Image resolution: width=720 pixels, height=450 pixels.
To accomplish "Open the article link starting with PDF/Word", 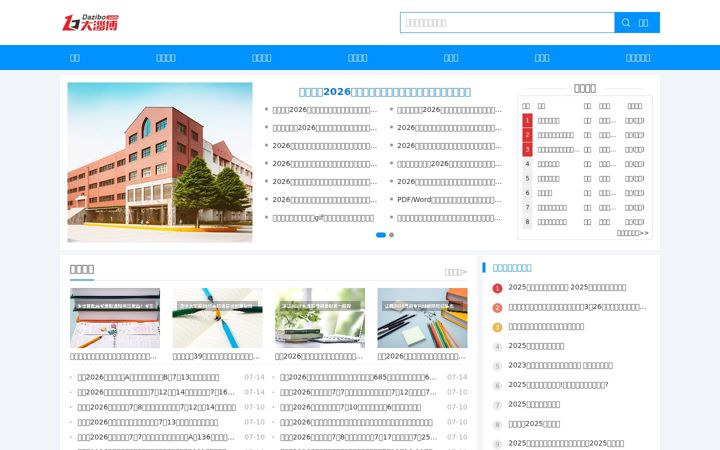I will point(449,200).
